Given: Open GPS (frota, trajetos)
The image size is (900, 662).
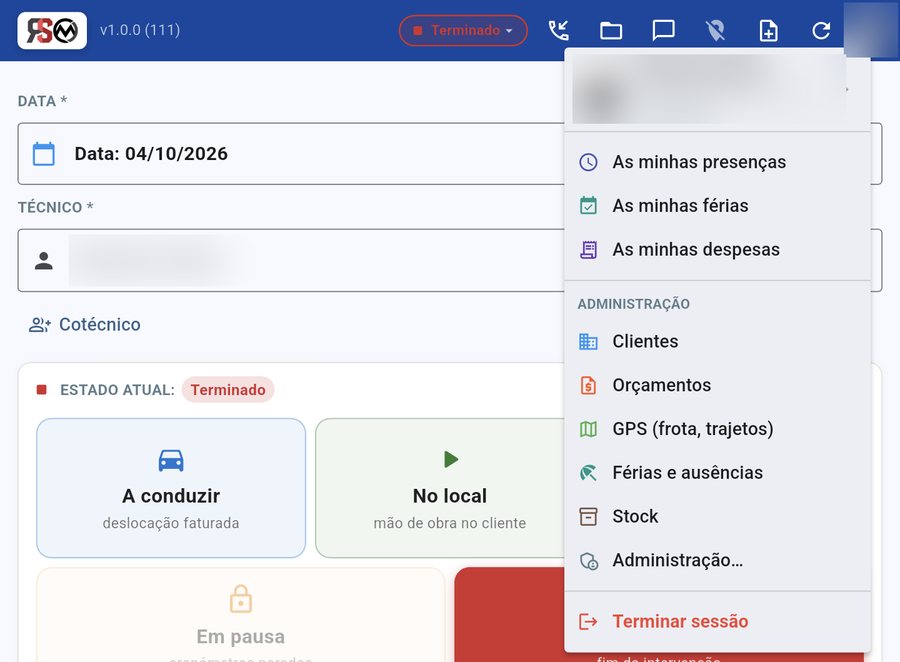Looking at the screenshot, I should point(717,428).
